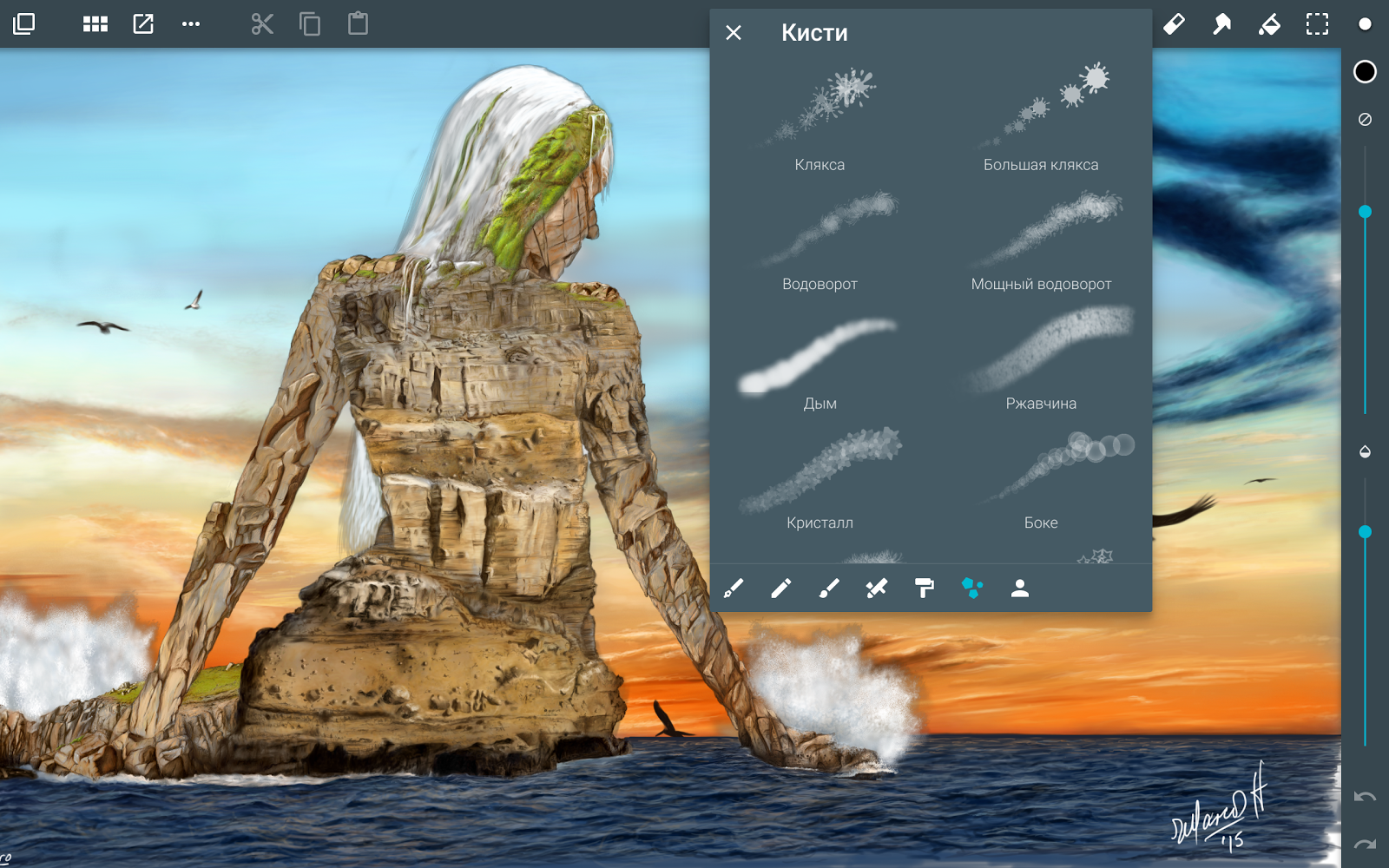Image resolution: width=1389 pixels, height=868 pixels.
Task: Open the layers panel icon
Action: tap(24, 23)
